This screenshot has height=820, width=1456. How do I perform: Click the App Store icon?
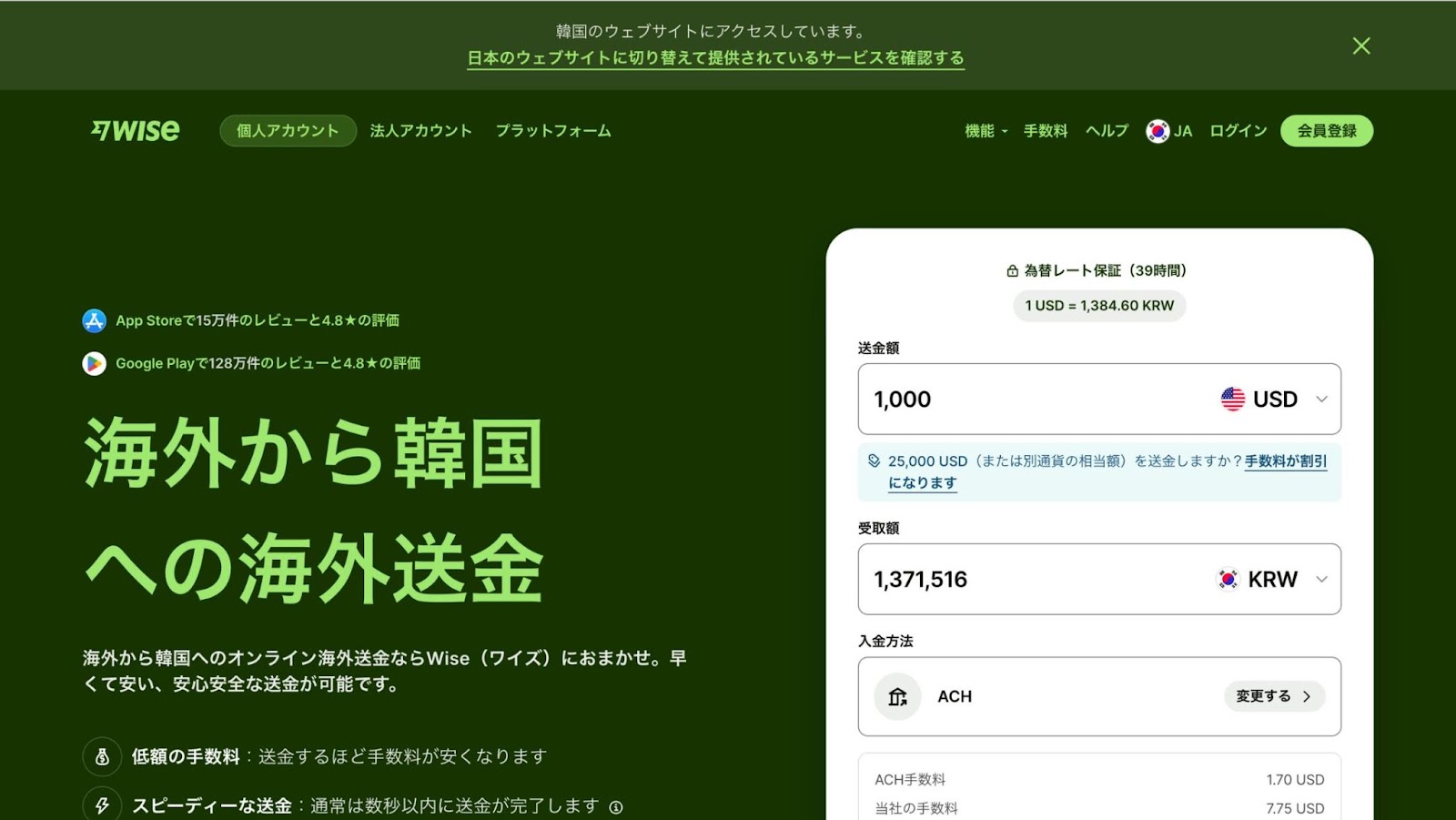pos(95,320)
